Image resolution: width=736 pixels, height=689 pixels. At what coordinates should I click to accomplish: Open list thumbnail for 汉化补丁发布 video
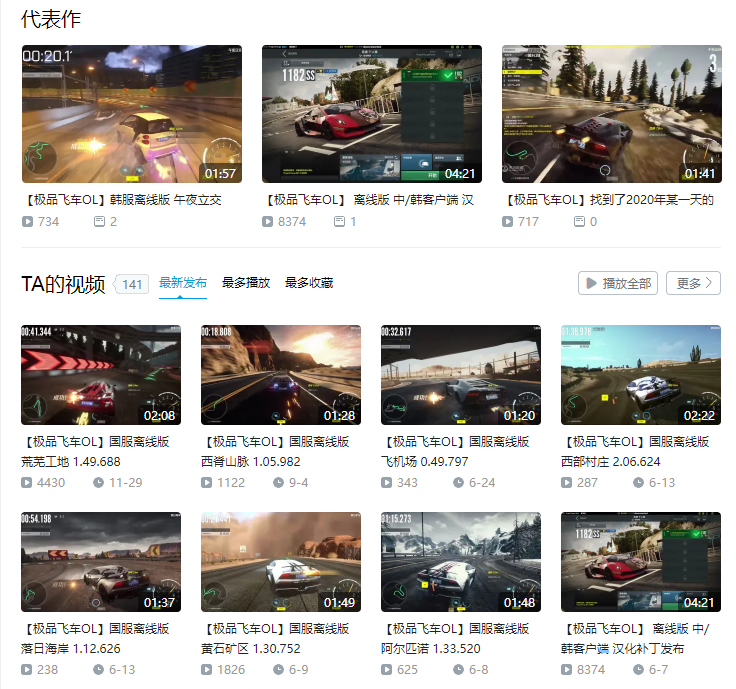[641, 562]
